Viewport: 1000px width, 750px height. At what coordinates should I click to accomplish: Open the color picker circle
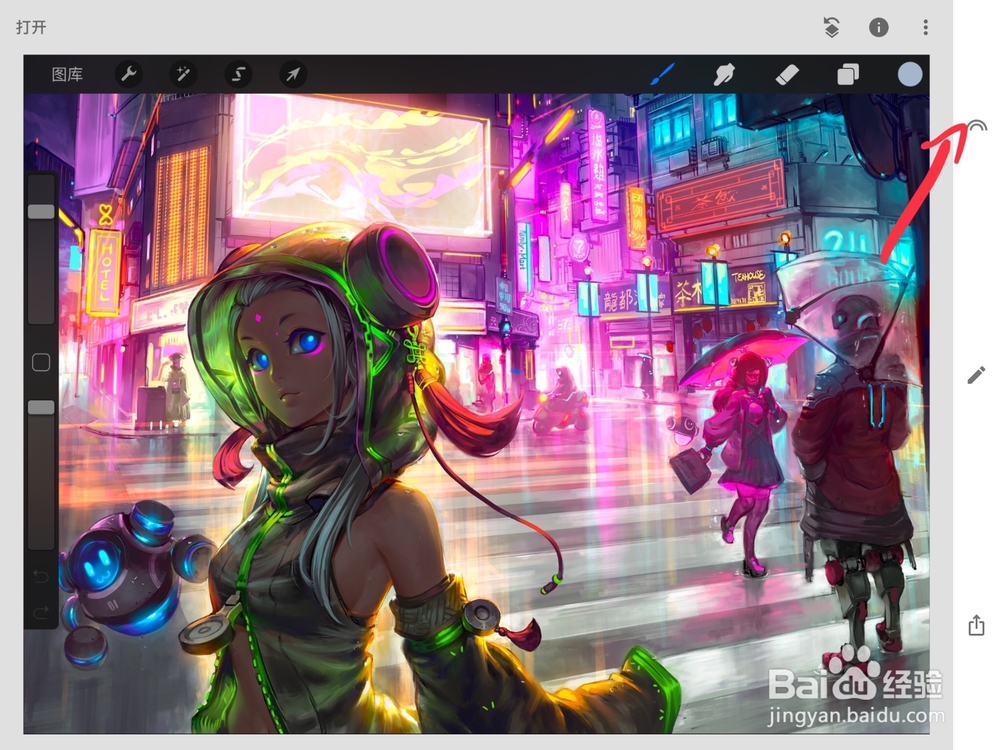pyautogui.click(x=909, y=74)
